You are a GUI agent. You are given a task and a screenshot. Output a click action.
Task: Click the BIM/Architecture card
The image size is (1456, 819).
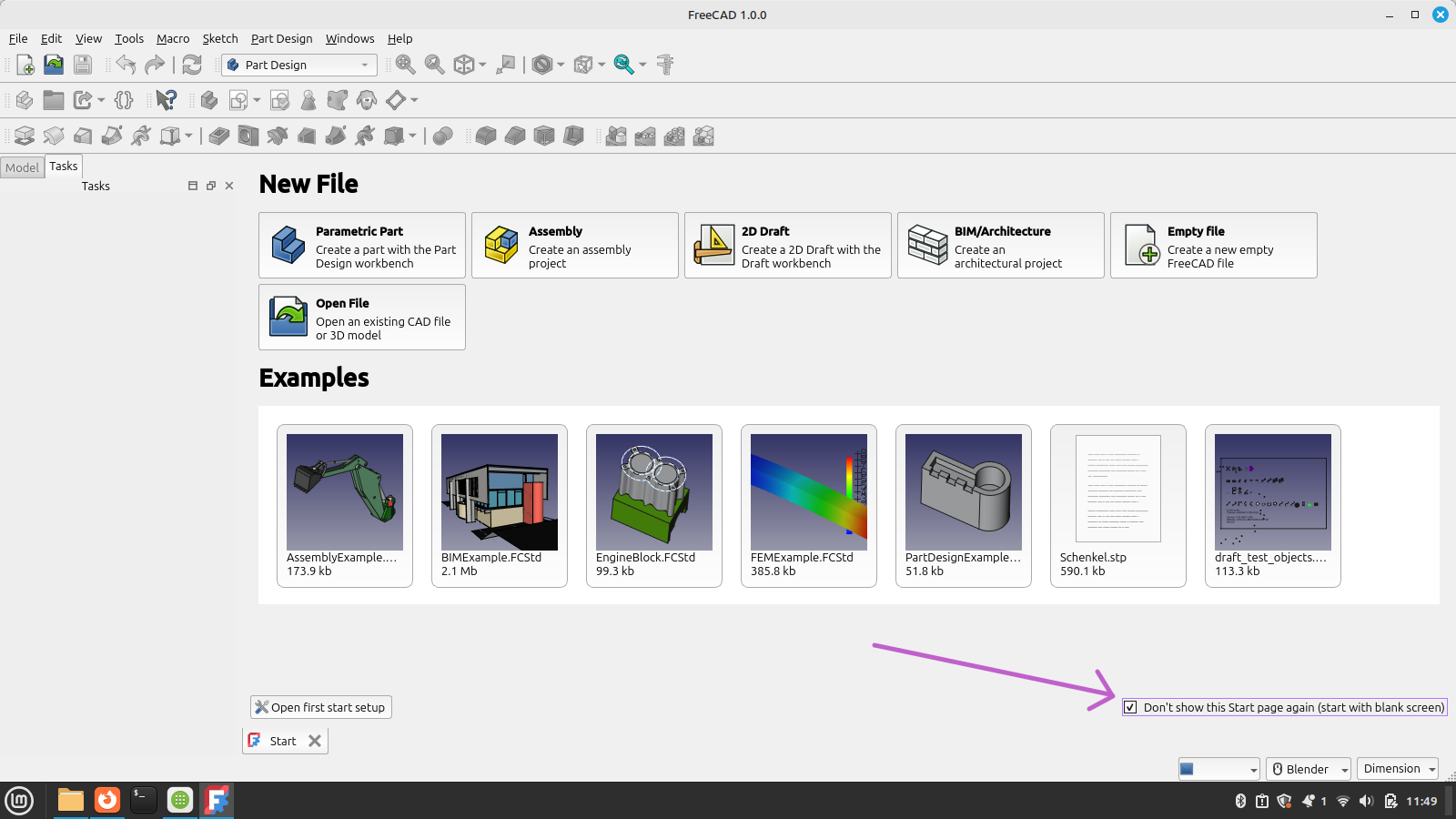click(x=1001, y=246)
